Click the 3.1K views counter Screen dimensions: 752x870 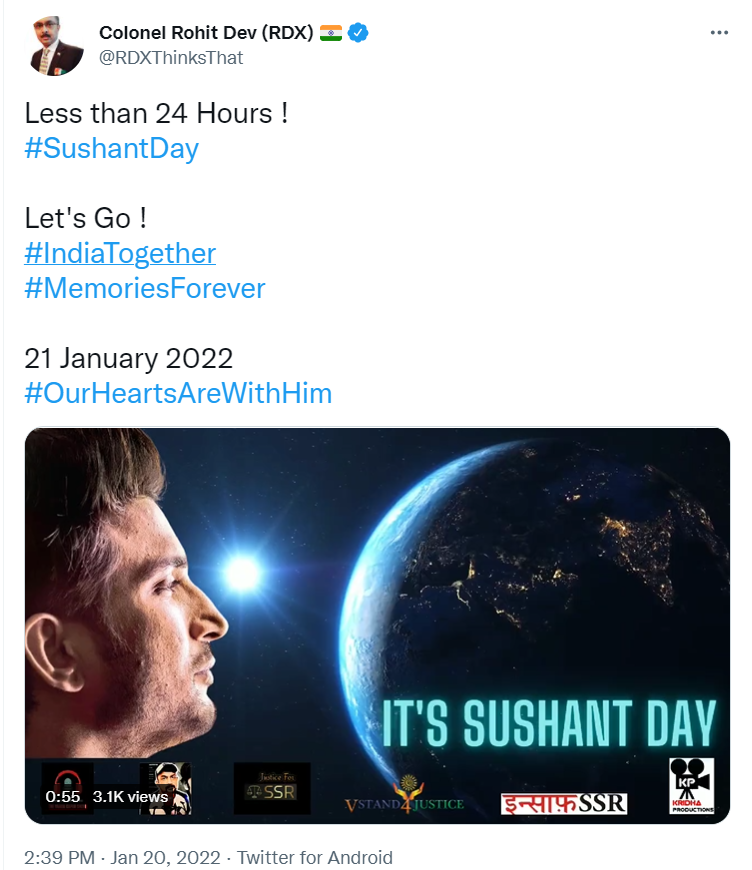point(130,797)
